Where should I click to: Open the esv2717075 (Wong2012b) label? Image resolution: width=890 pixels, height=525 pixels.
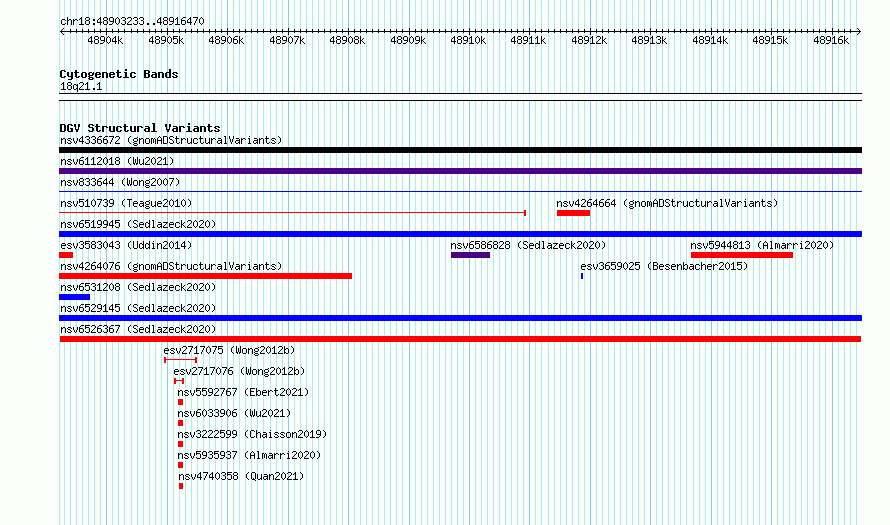click(x=229, y=350)
